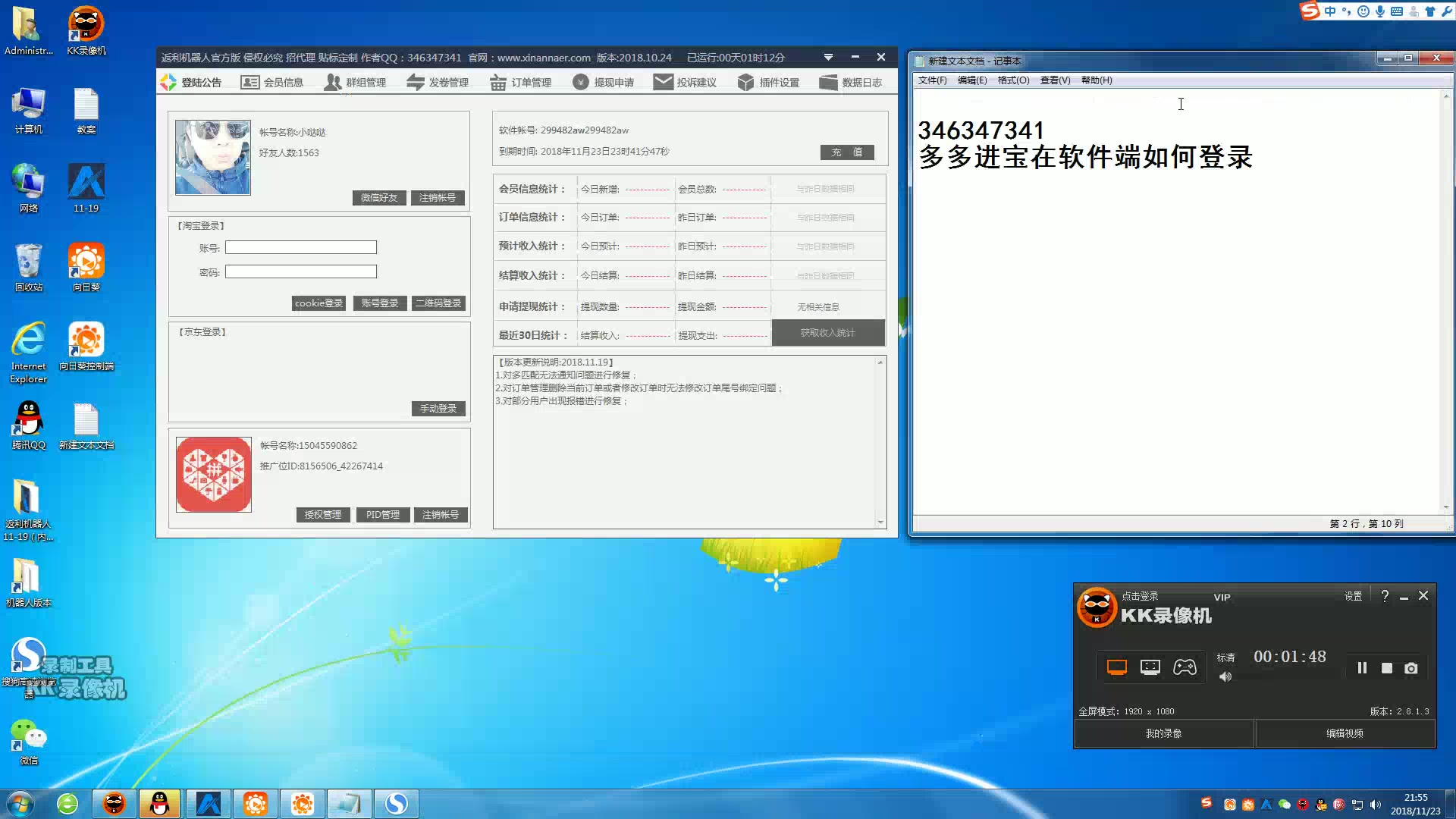Image resolution: width=1456 pixels, height=819 pixels.
Task: Click the 授权管理 button
Action: [x=323, y=514]
